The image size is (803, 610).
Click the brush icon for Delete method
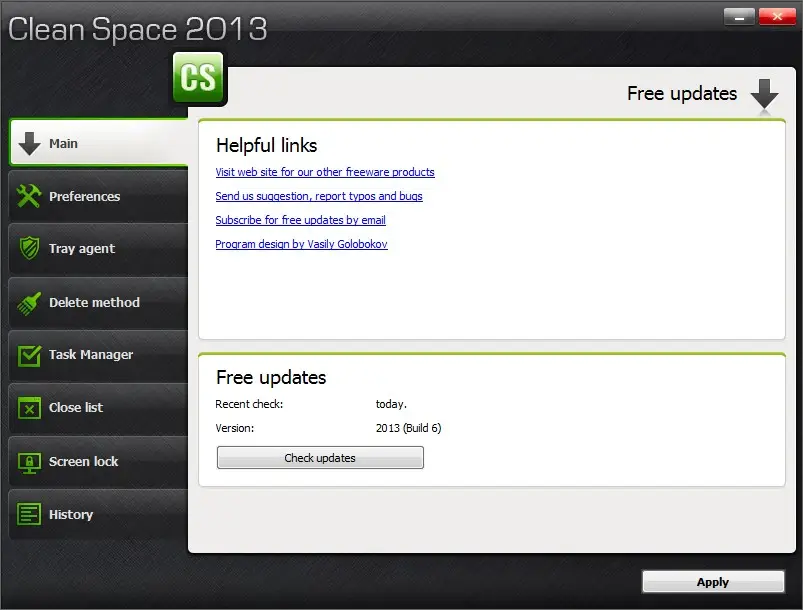point(29,303)
